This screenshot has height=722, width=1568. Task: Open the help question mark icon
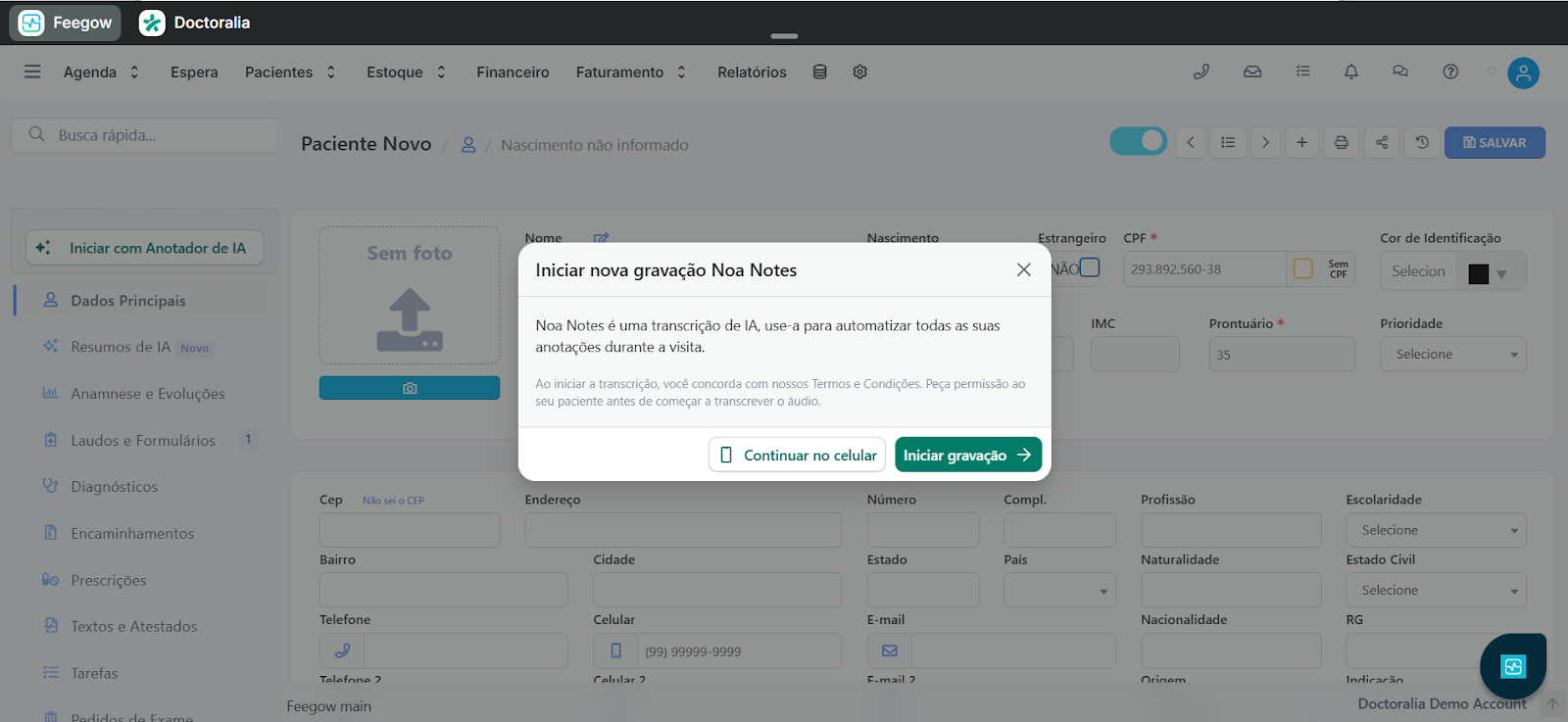(x=1450, y=72)
